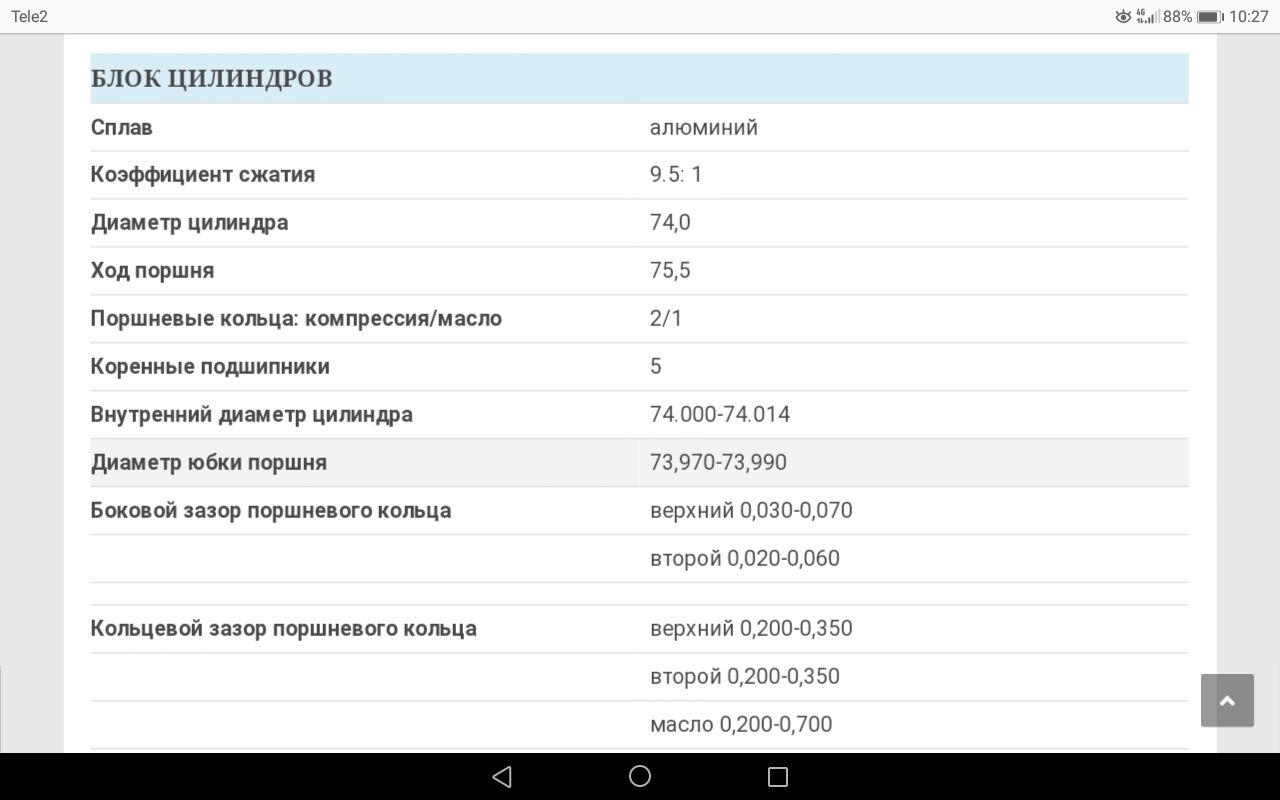Image resolution: width=1280 pixels, height=800 pixels.
Task: Select the value 9.5: 1
Action: point(676,174)
